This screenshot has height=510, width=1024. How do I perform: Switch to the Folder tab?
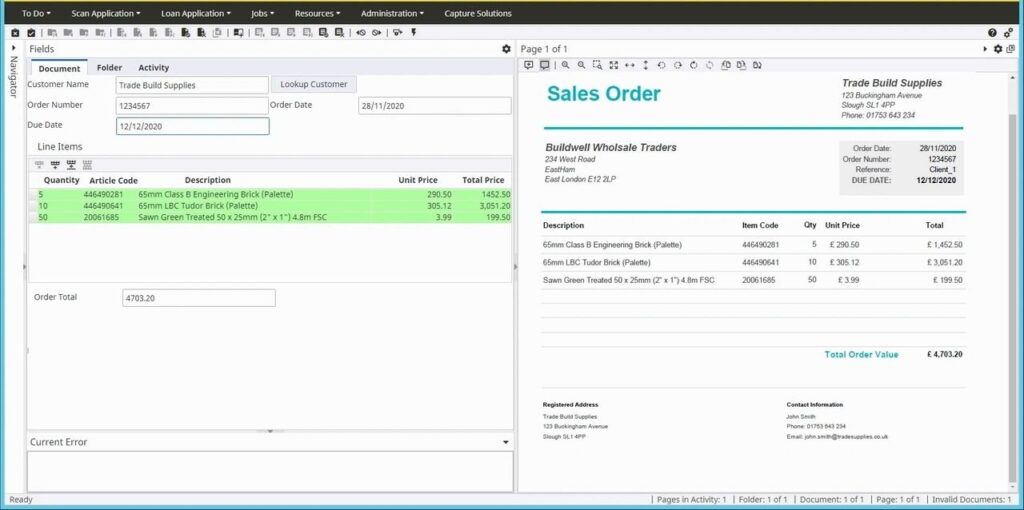tap(109, 68)
